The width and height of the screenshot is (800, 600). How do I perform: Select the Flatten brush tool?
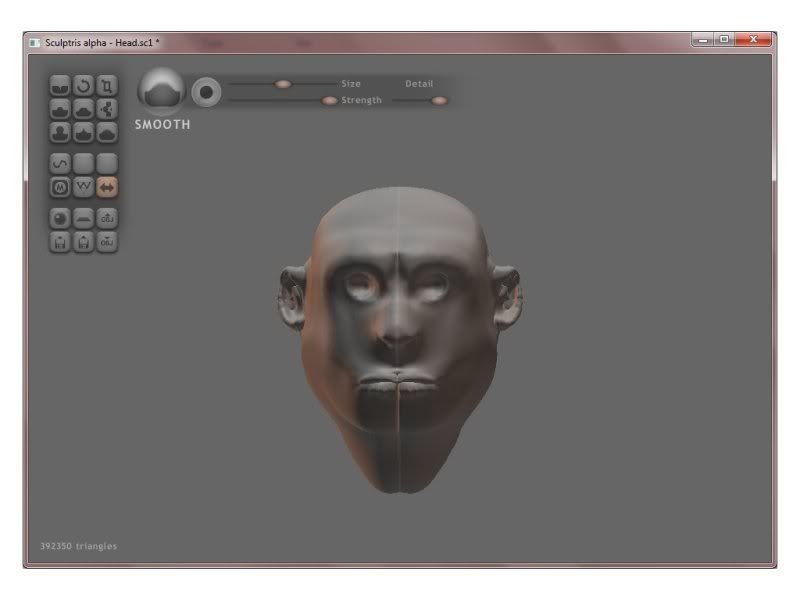pos(83,109)
